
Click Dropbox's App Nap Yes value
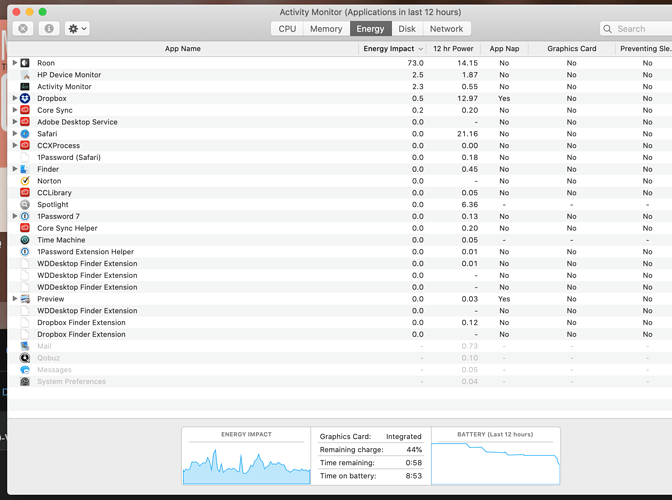pyautogui.click(x=504, y=99)
